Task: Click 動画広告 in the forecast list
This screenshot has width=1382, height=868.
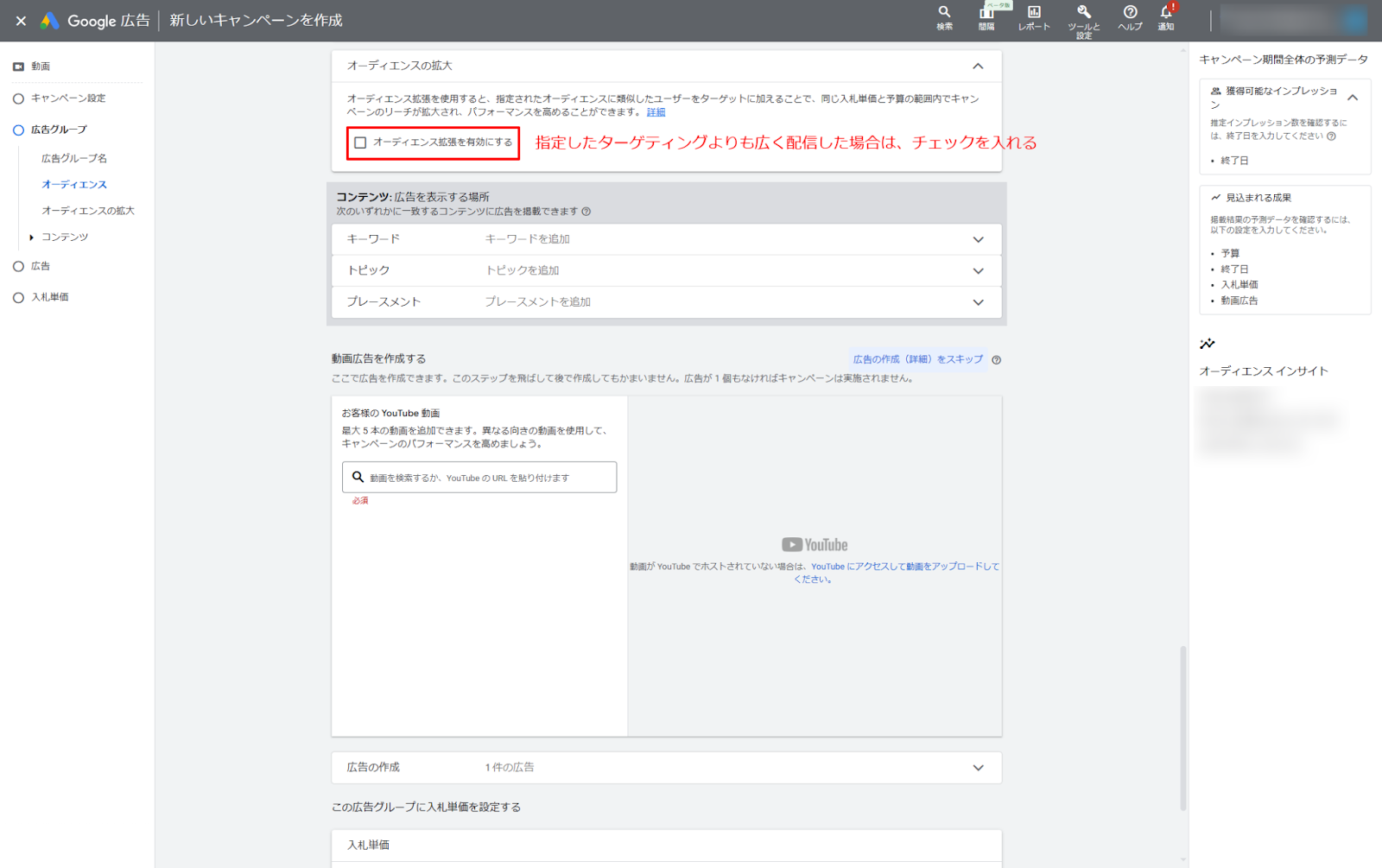Action: (1239, 301)
